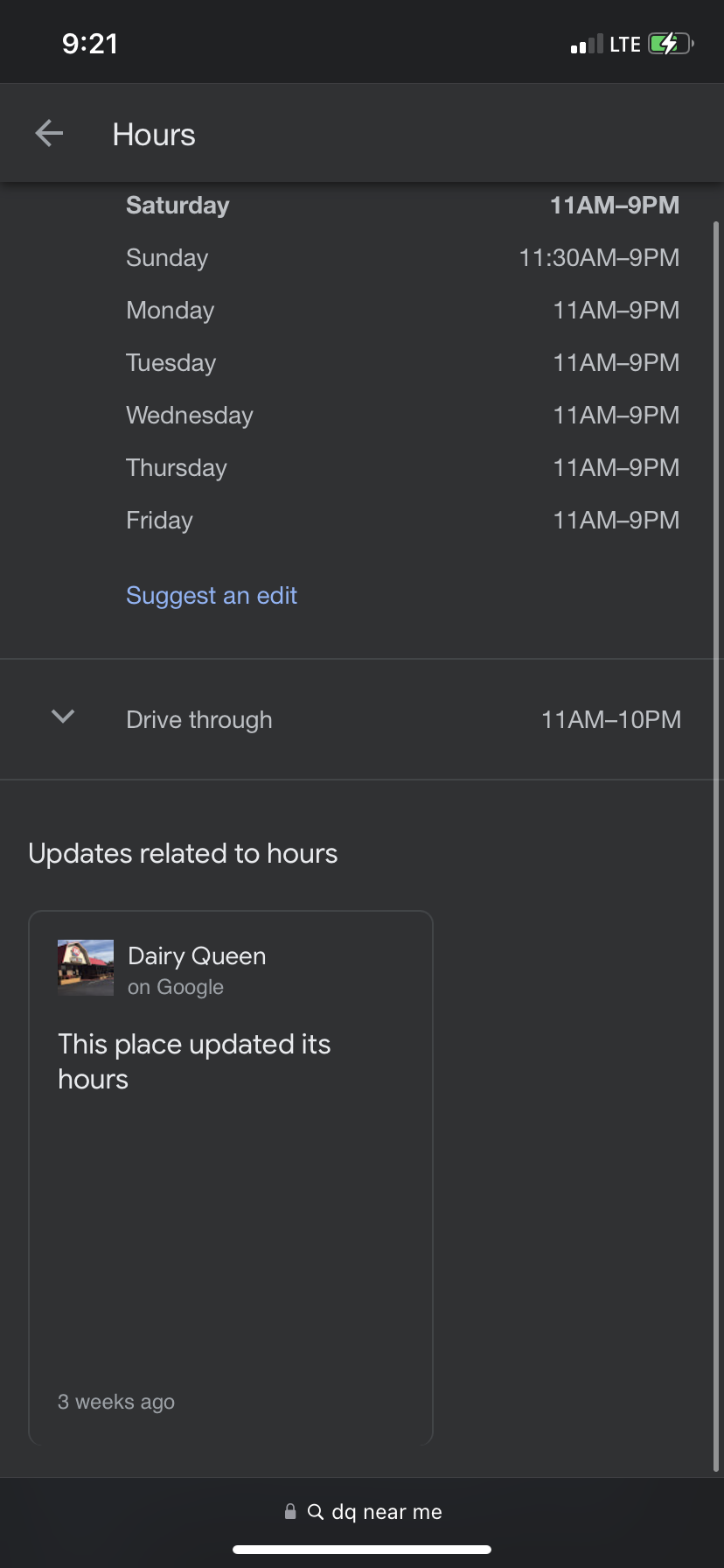Tap the cellular signal bars icon

tap(587, 45)
